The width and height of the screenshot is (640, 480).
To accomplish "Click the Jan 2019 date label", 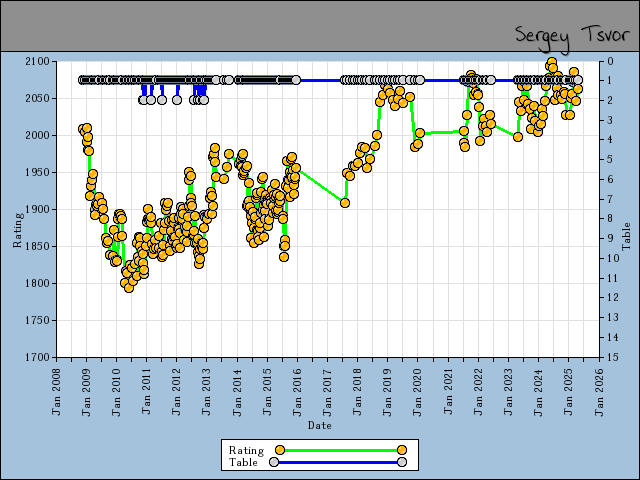I will point(388,392).
